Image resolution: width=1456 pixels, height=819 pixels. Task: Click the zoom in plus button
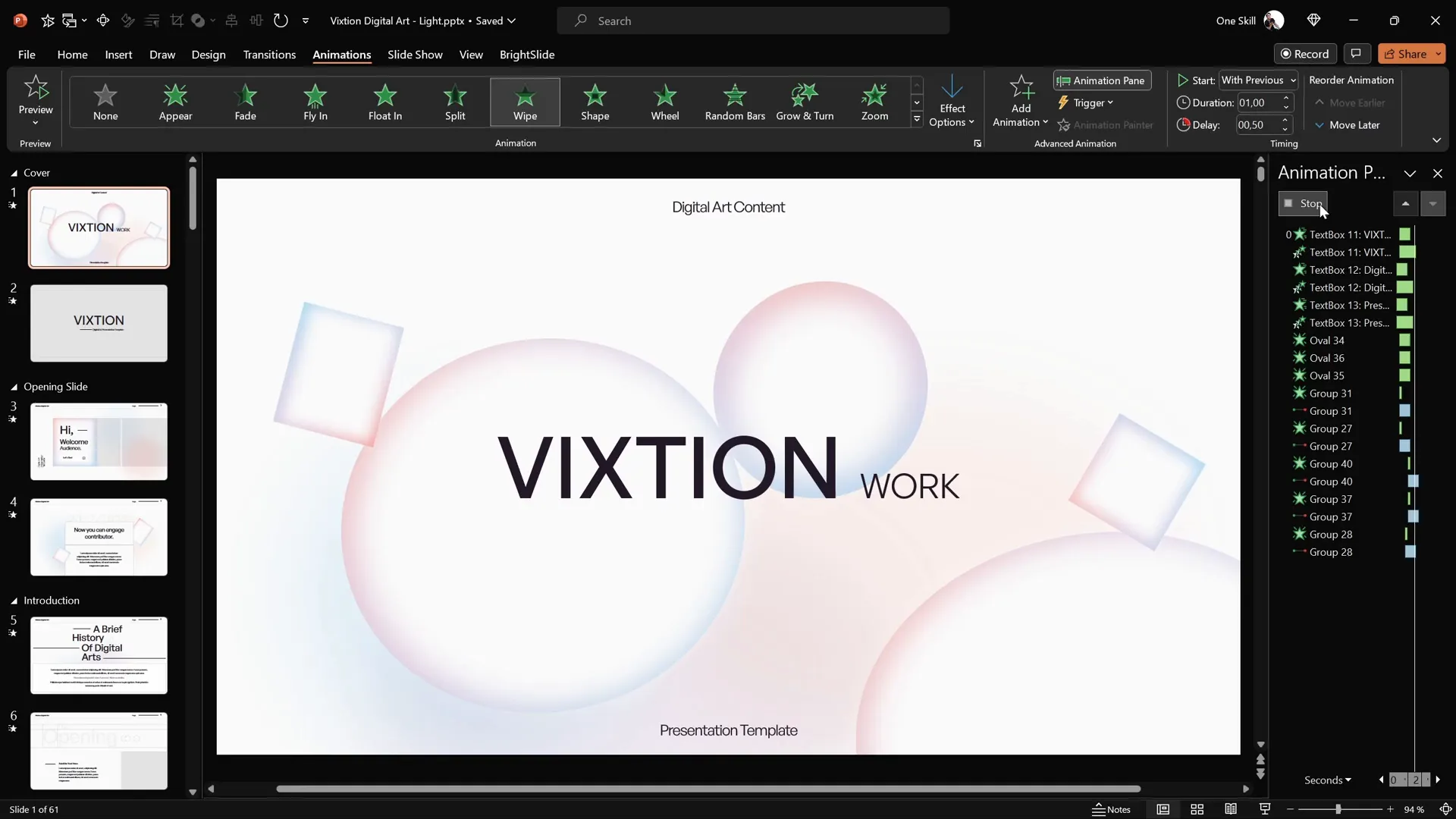click(x=1390, y=809)
